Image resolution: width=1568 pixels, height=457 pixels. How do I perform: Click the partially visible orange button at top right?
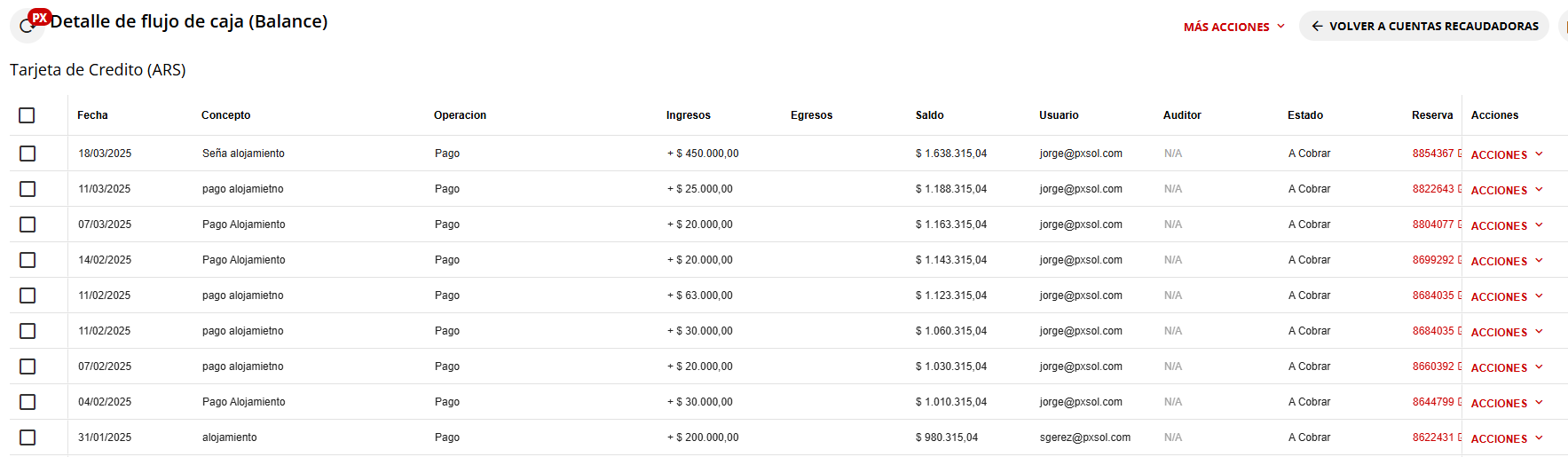pos(1564,27)
